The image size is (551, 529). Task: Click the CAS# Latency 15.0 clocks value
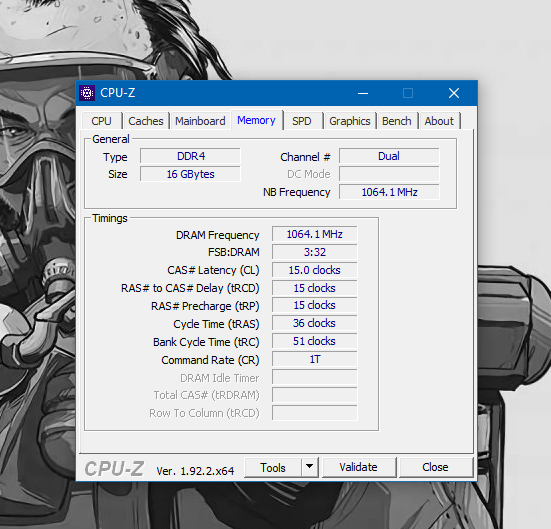pyautogui.click(x=315, y=270)
